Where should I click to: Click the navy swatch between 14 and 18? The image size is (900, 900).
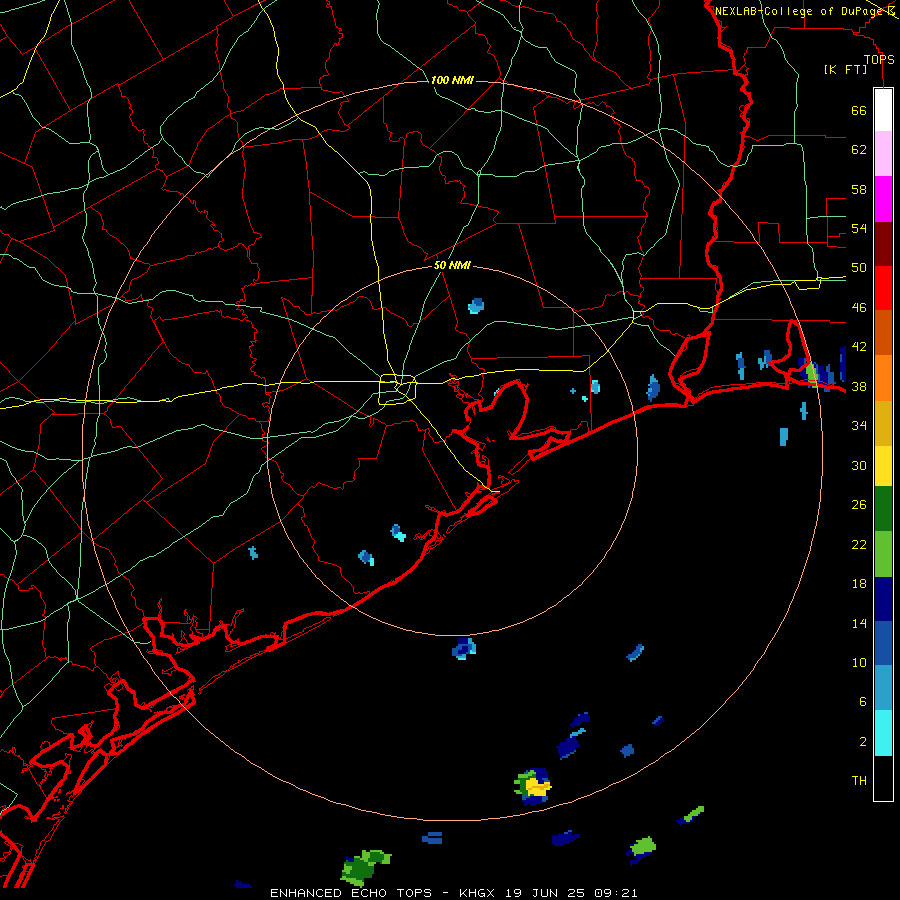click(883, 599)
